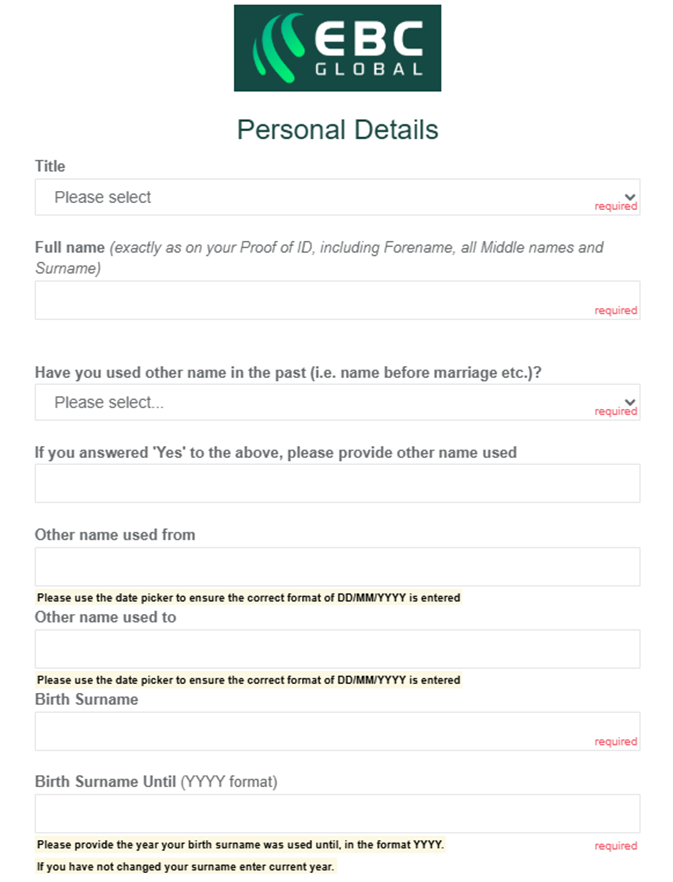
Task: Open the Title dropdown
Action: coord(337,197)
